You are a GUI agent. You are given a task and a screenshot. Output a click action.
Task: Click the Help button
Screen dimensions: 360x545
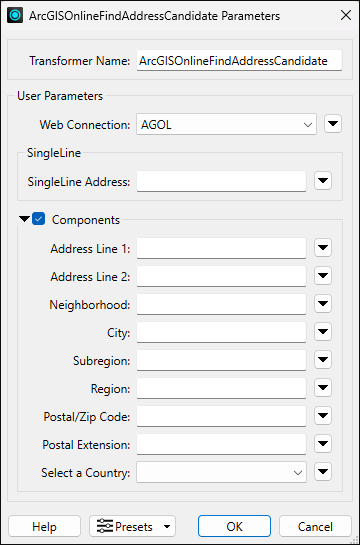pos(44,527)
